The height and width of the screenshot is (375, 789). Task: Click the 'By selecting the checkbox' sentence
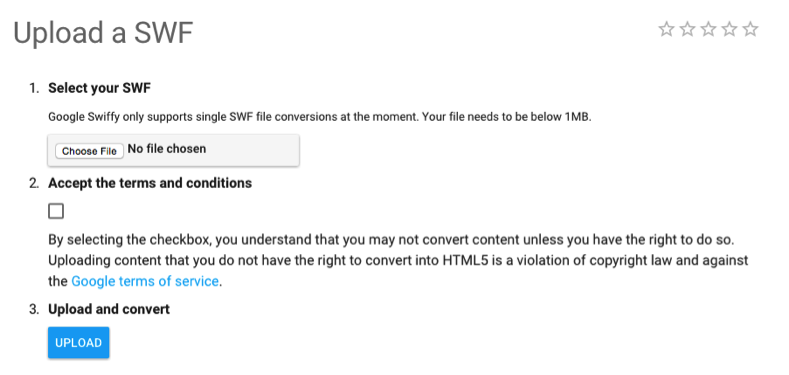click(x=391, y=240)
